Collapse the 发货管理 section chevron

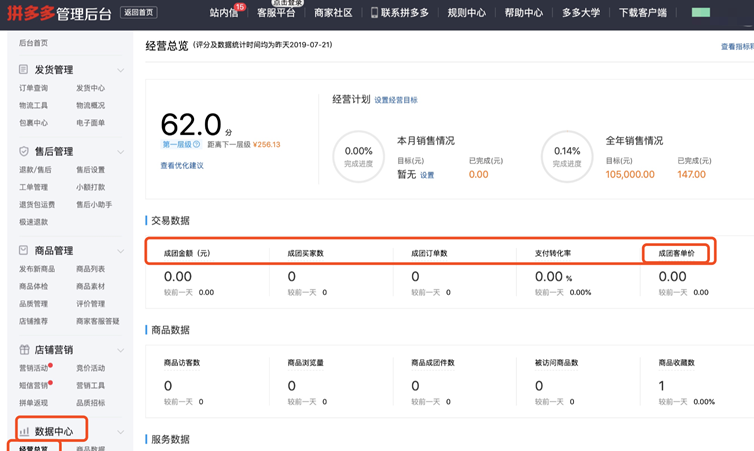click(x=121, y=70)
